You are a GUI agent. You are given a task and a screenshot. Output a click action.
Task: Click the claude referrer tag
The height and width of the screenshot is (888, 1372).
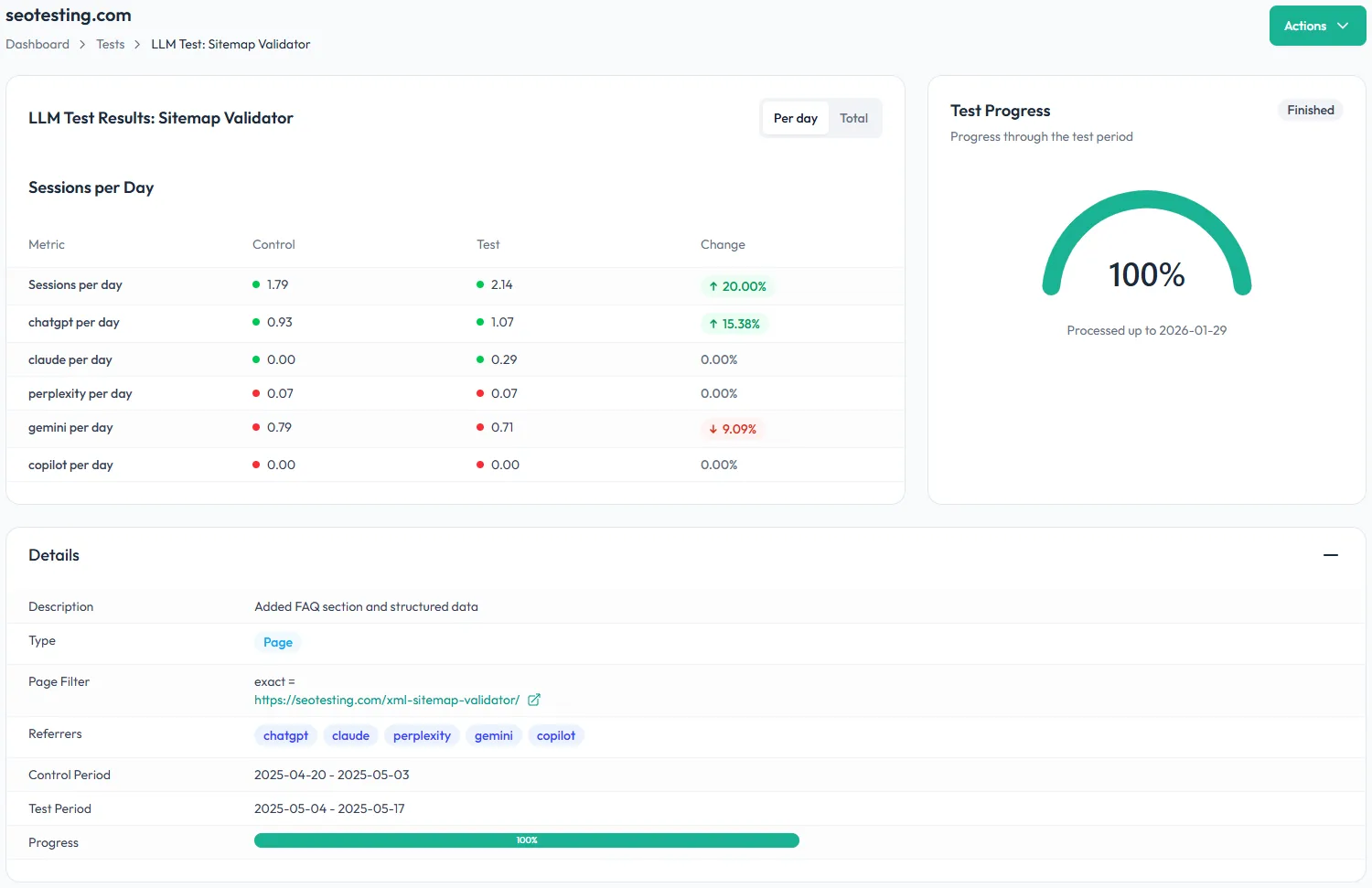[x=350, y=735]
